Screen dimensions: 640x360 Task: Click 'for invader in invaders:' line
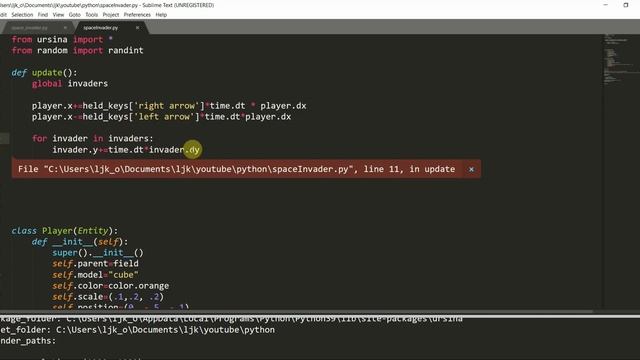point(93,138)
